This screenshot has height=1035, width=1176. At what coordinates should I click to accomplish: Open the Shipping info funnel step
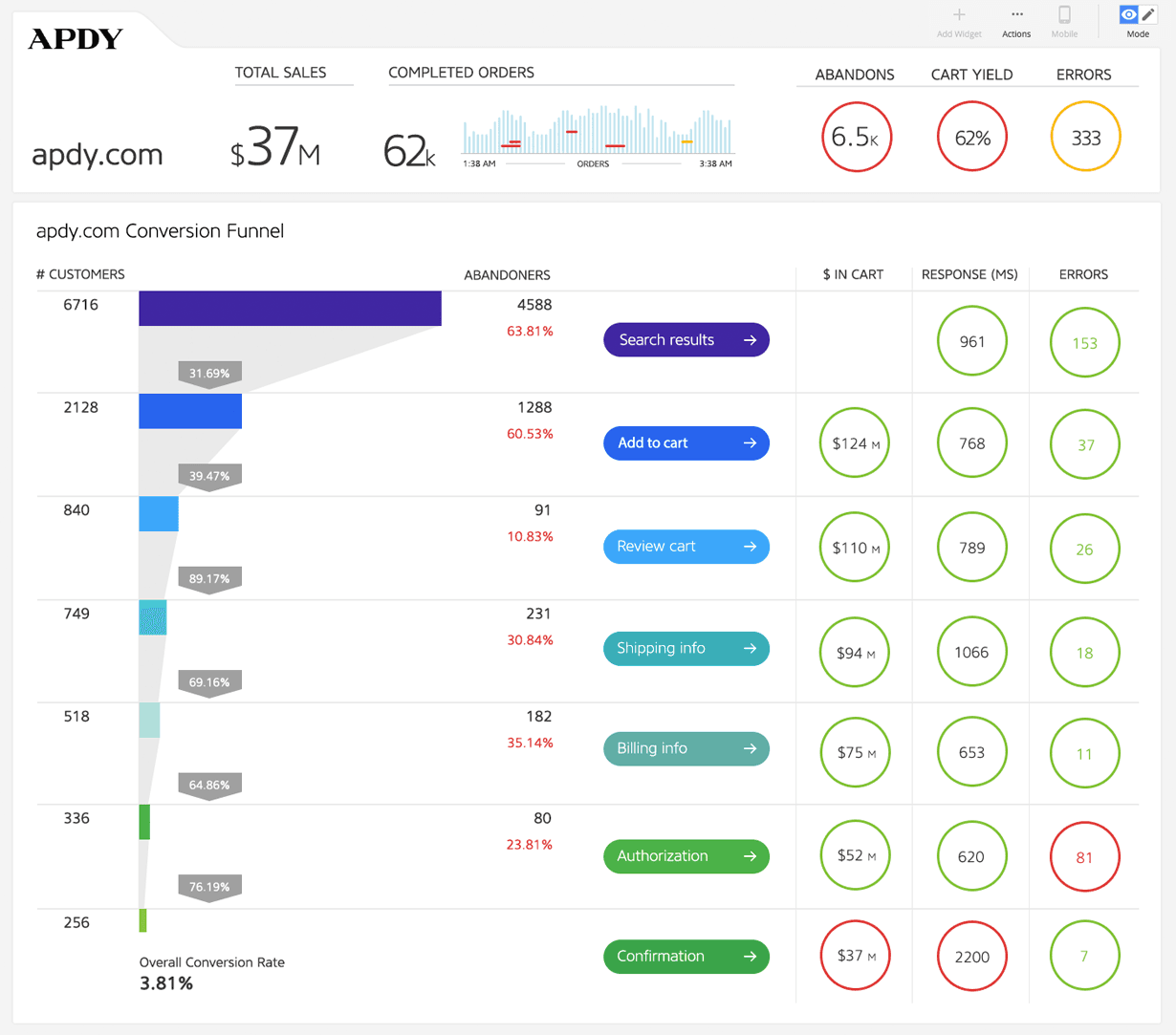[x=686, y=648]
